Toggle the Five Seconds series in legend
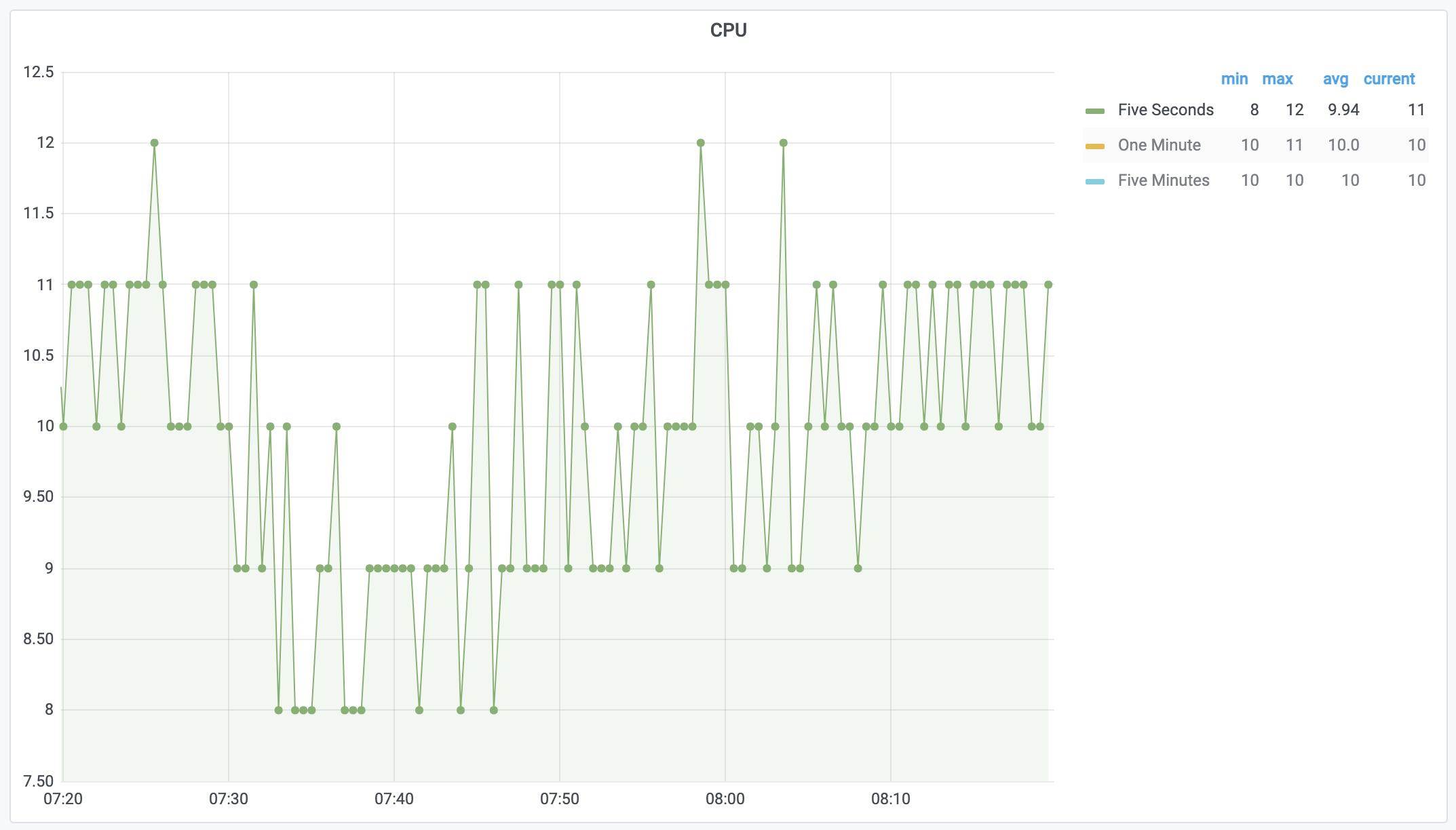Screen dimensions: 1456x830 point(1166,110)
